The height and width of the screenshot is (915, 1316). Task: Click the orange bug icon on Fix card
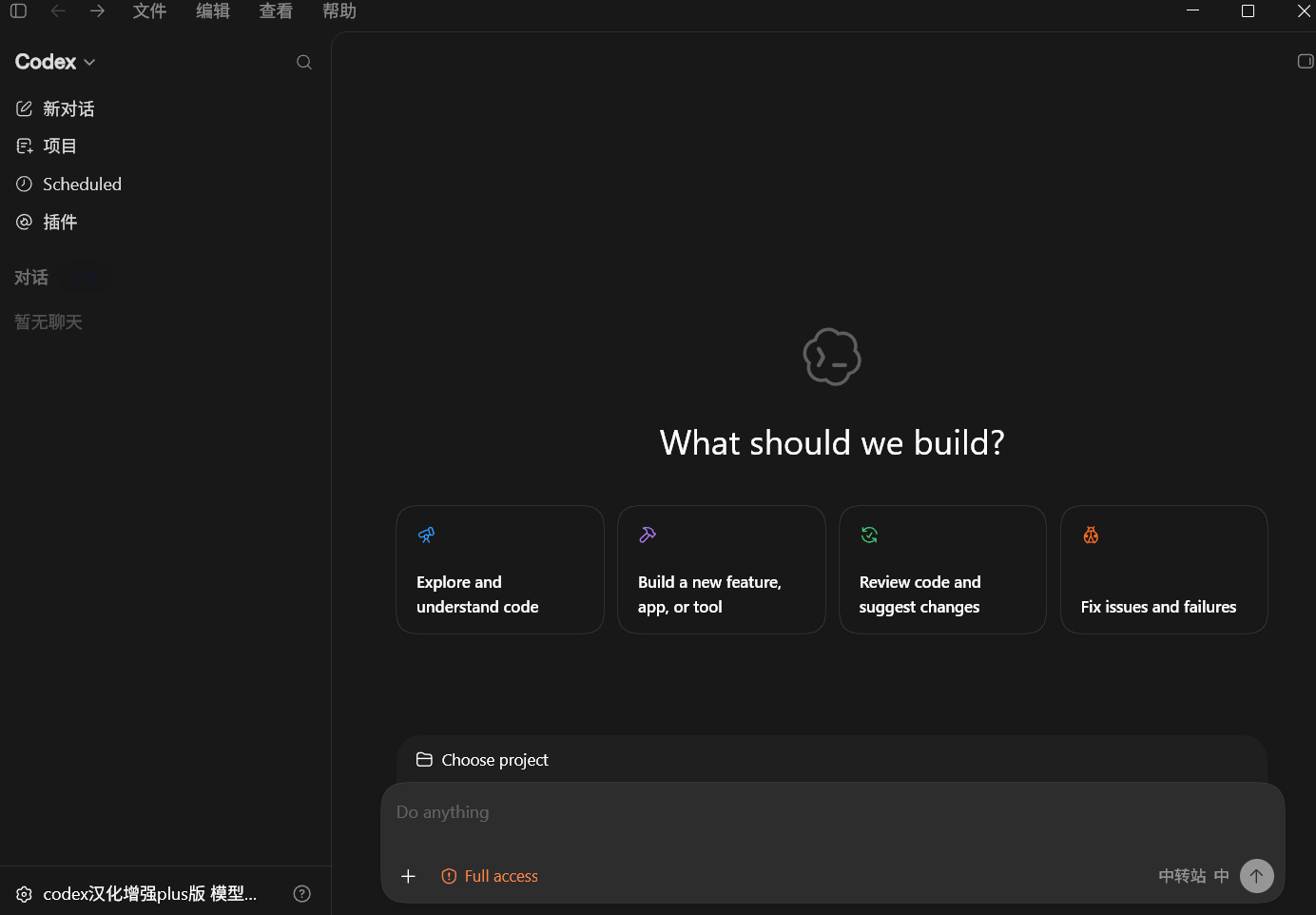click(1091, 535)
